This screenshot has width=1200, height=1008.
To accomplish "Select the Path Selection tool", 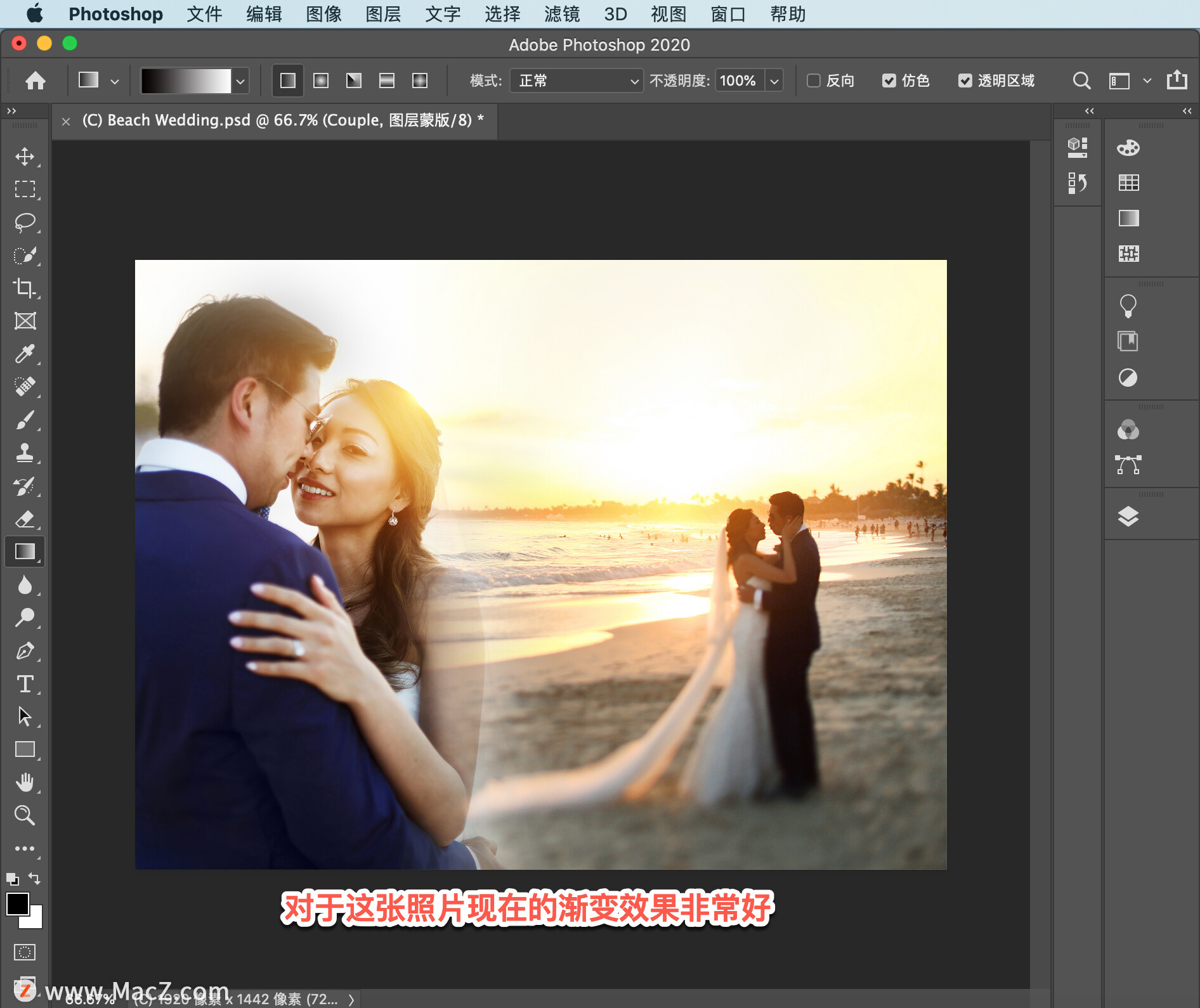I will pyautogui.click(x=25, y=716).
